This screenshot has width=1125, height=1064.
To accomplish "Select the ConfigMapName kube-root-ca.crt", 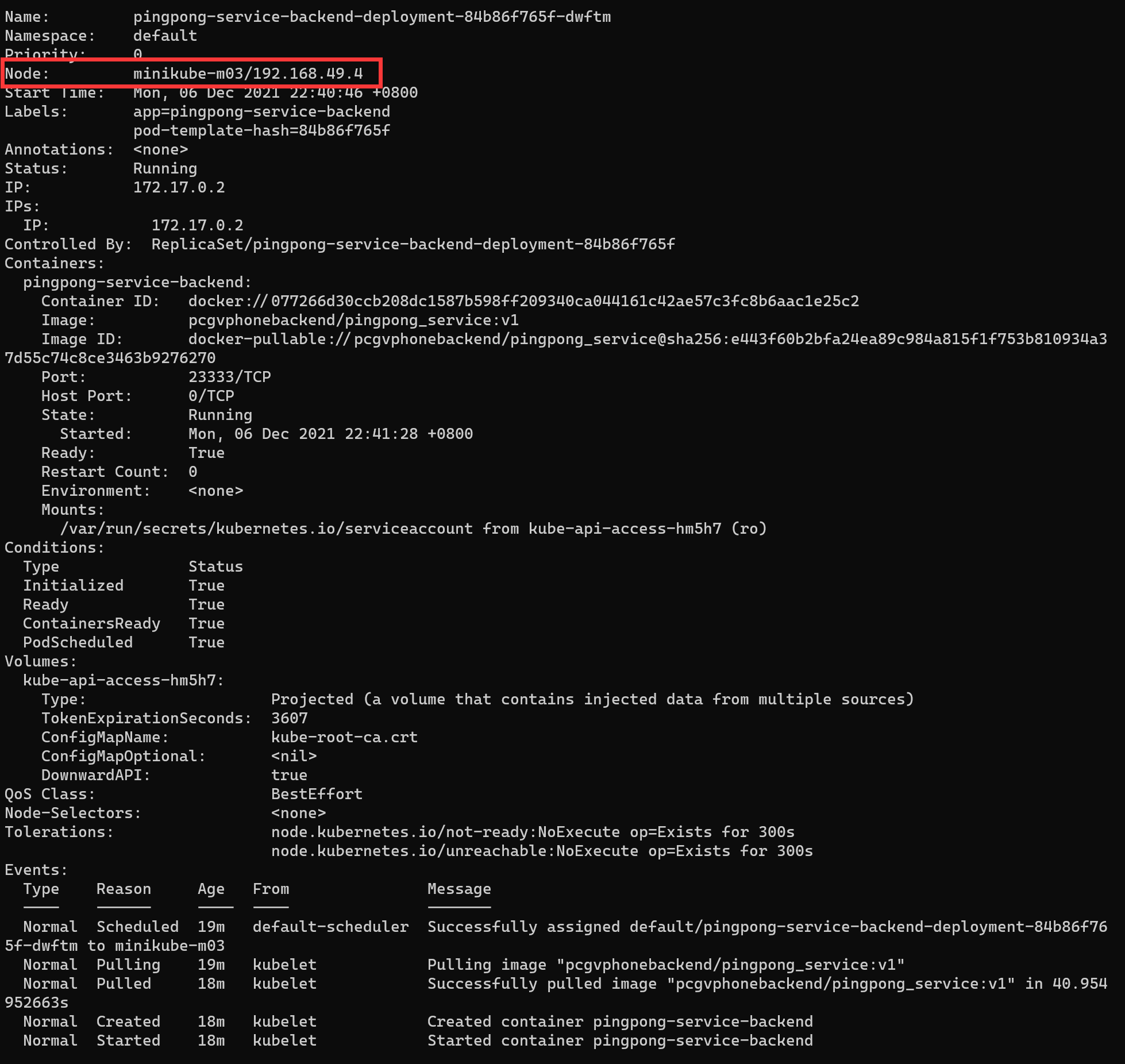I will pos(344,737).
